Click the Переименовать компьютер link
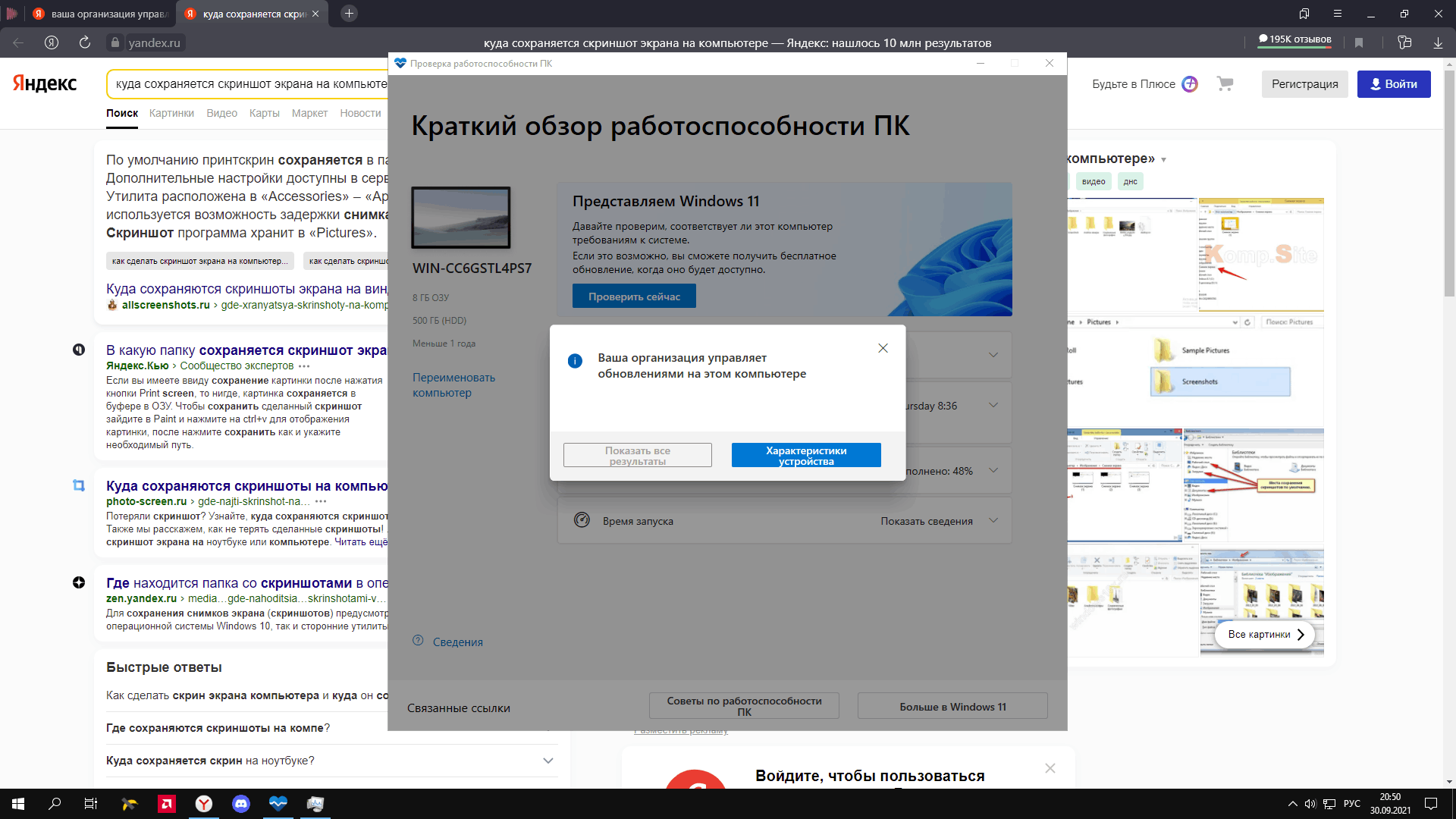This screenshot has height=819, width=1456. click(x=453, y=385)
